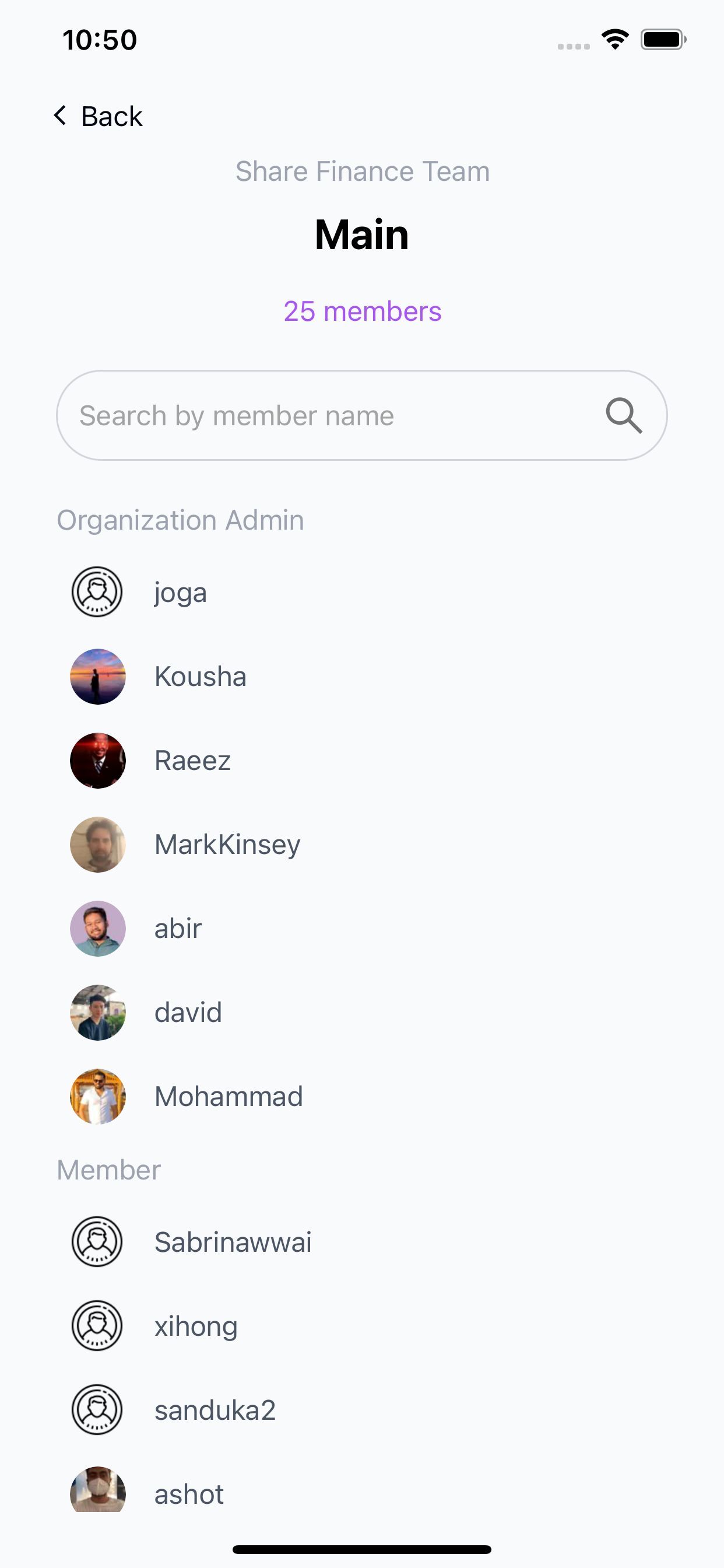Image resolution: width=724 pixels, height=1568 pixels.
Task: Tap the magnifying glass search icon
Action: pyautogui.click(x=624, y=416)
